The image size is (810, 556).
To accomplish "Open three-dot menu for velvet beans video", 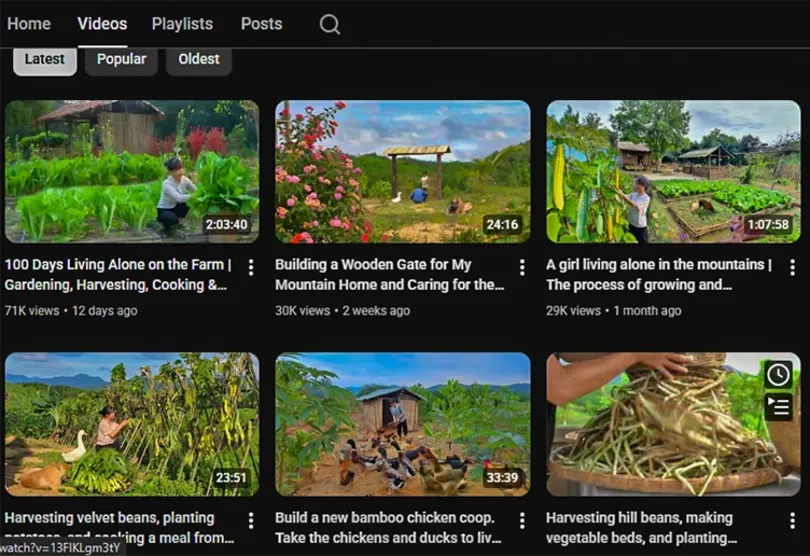I will click(250, 520).
